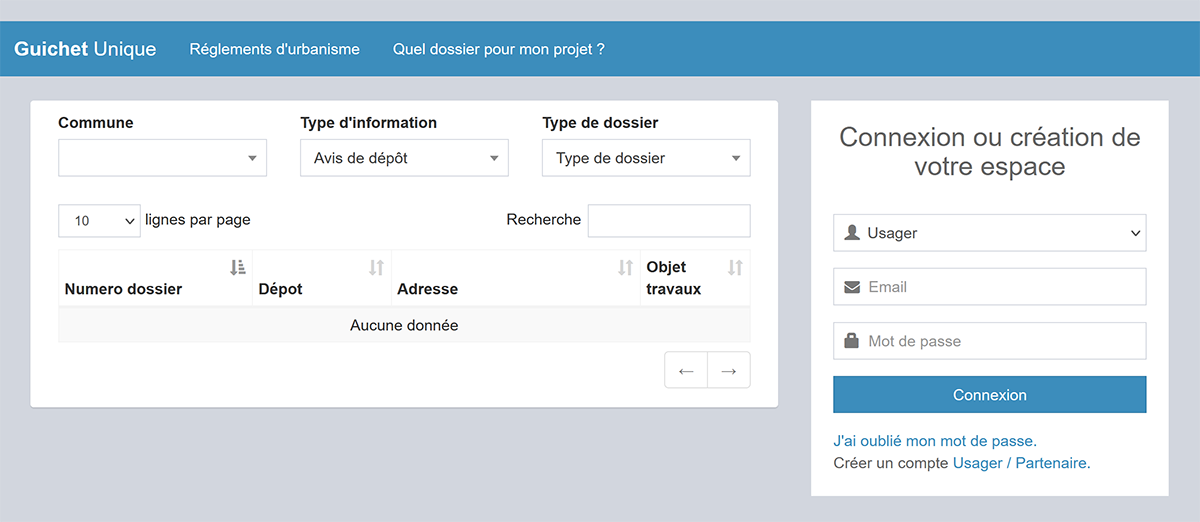Click the Adresse column sort arrows
Viewport: 1200px width, 522px height.
point(625,267)
